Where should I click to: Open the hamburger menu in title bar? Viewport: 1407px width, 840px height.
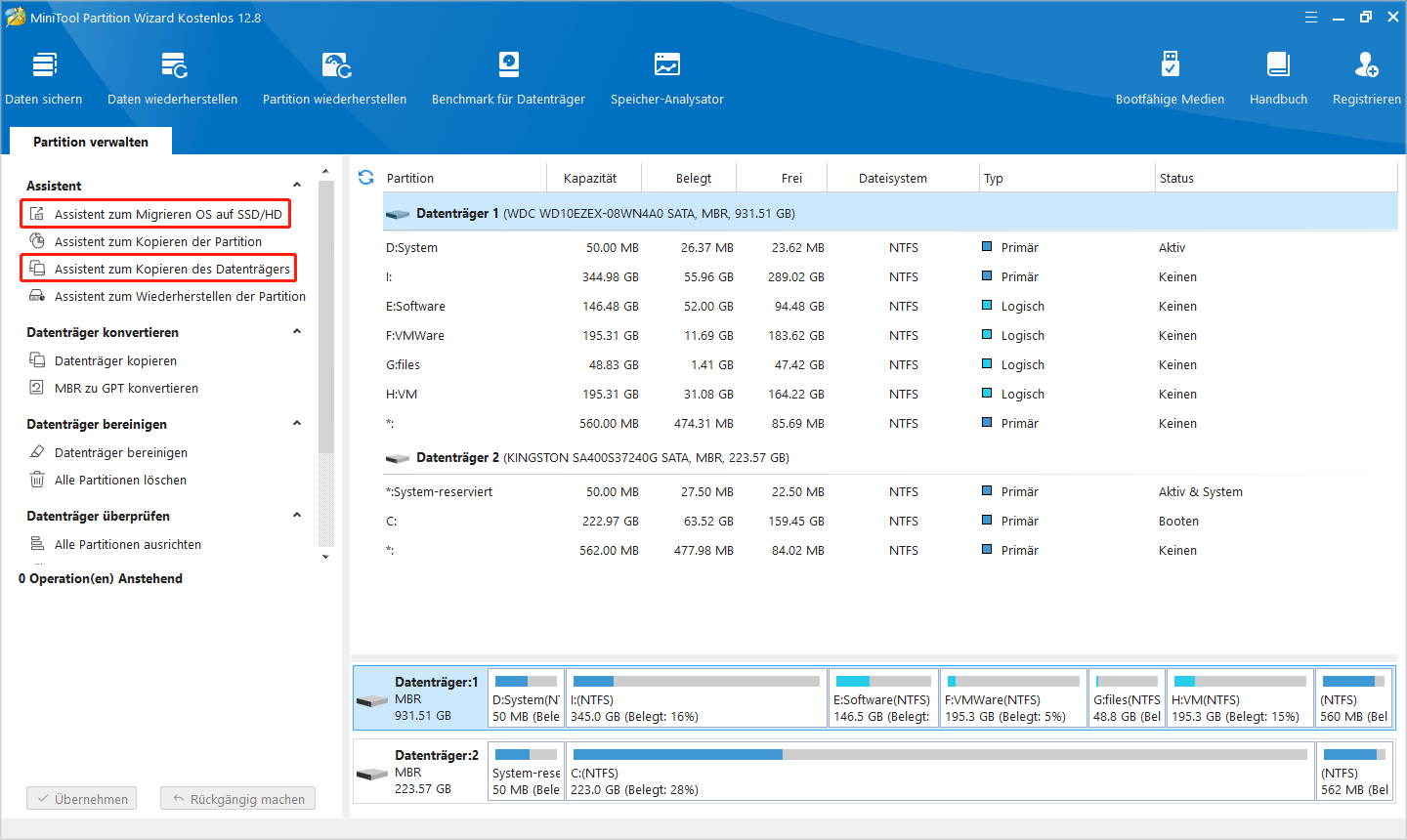[1311, 18]
